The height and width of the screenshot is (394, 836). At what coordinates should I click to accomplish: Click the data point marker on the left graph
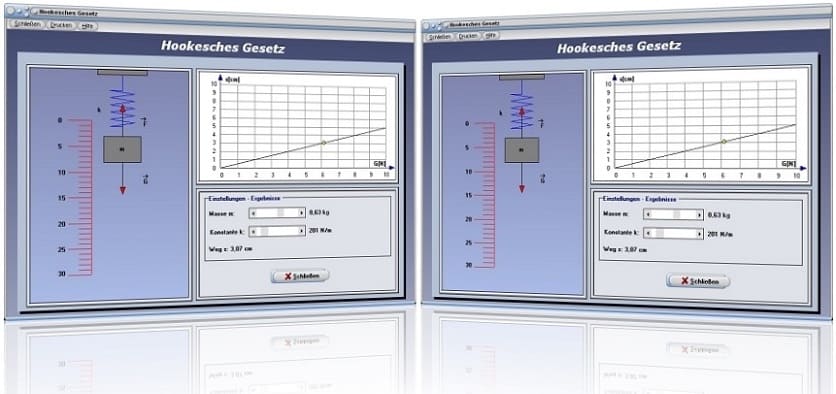point(323,142)
